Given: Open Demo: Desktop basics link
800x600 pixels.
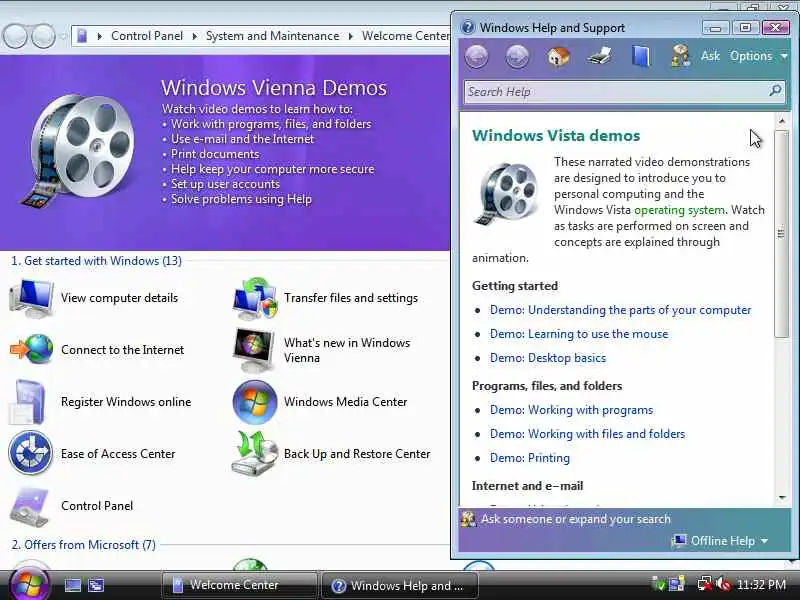Looking at the screenshot, I should [x=548, y=358].
